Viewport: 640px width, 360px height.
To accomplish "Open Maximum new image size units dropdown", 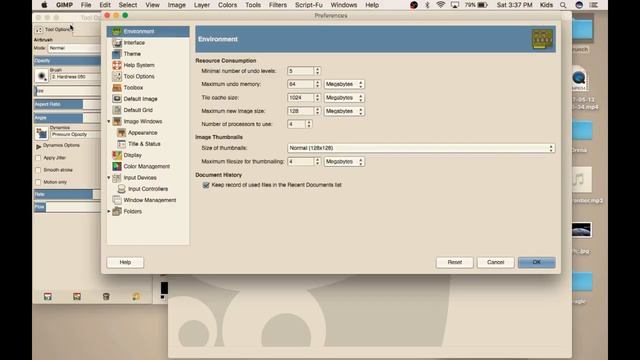I will (x=344, y=111).
